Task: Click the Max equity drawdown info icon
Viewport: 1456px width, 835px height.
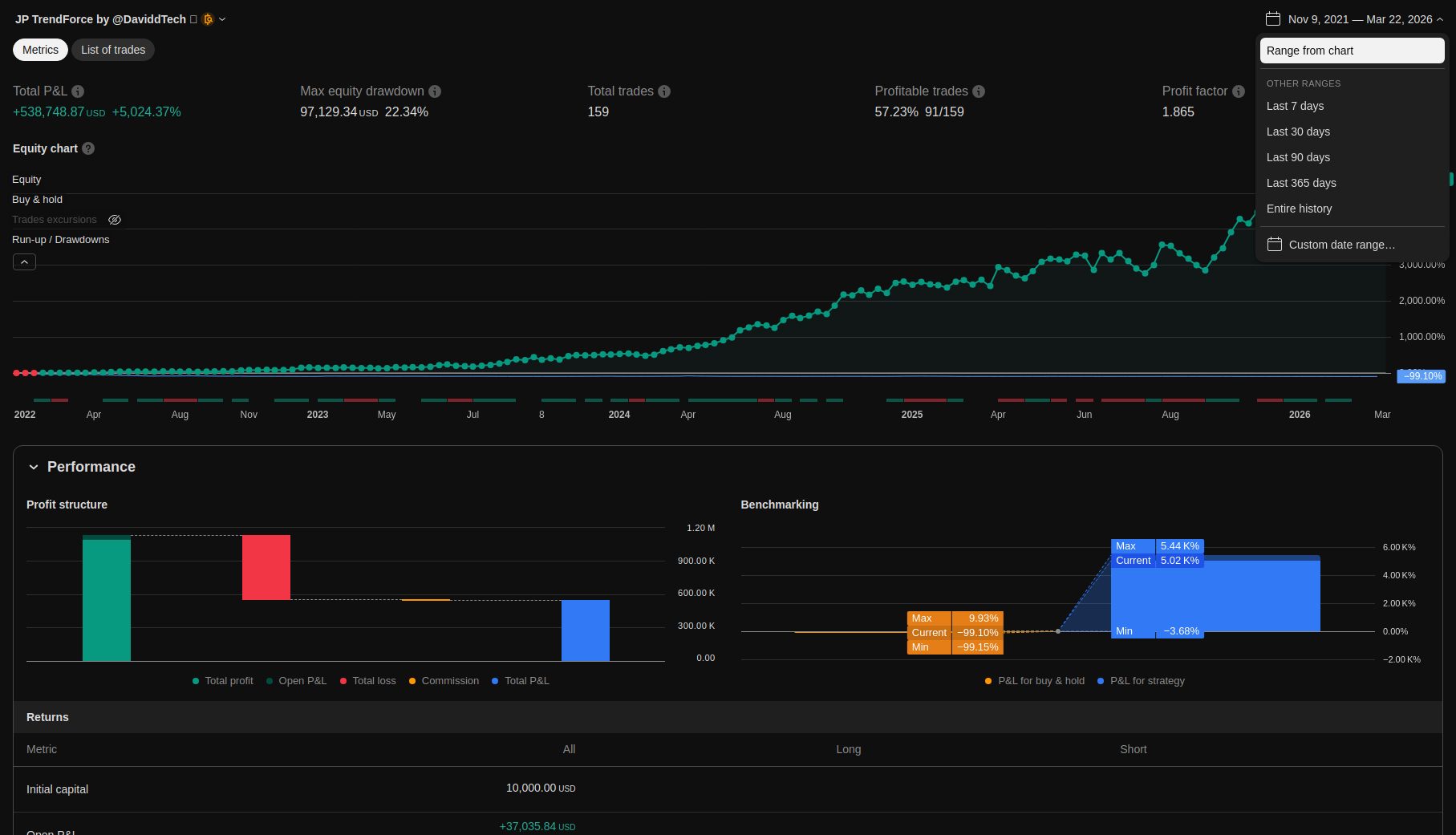Action: tap(435, 91)
